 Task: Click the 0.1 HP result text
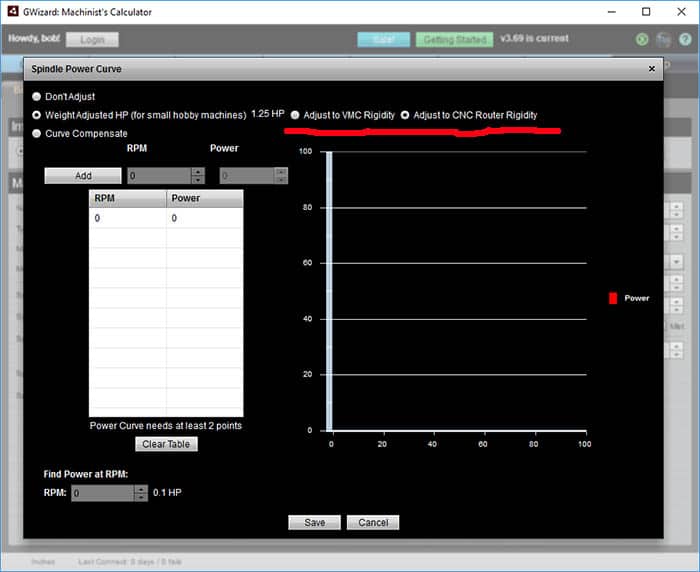167,493
